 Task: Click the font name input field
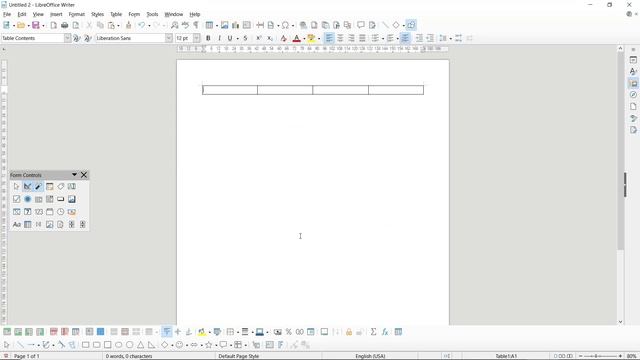tap(130, 38)
